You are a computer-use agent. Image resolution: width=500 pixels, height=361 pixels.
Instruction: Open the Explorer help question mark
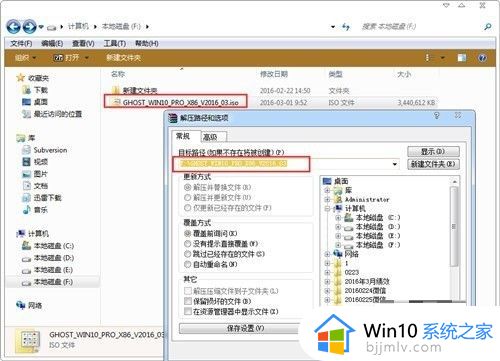pyautogui.click(x=482, y=58)
